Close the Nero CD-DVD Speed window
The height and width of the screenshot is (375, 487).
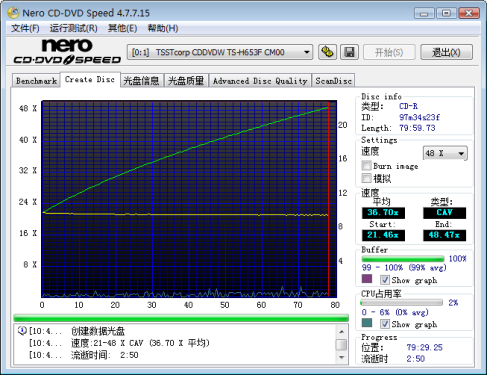pos(469,13)
